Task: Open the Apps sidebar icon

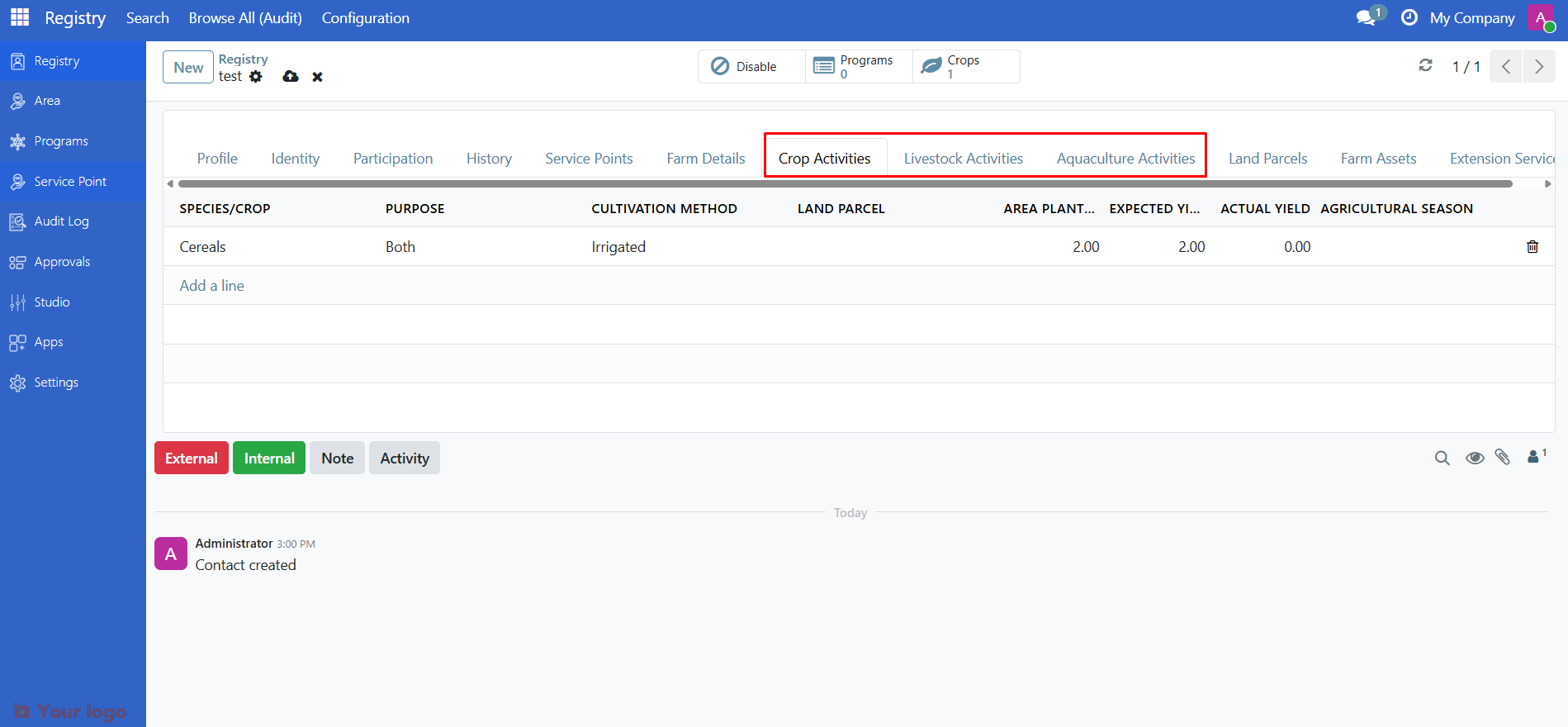Action: 17,342
